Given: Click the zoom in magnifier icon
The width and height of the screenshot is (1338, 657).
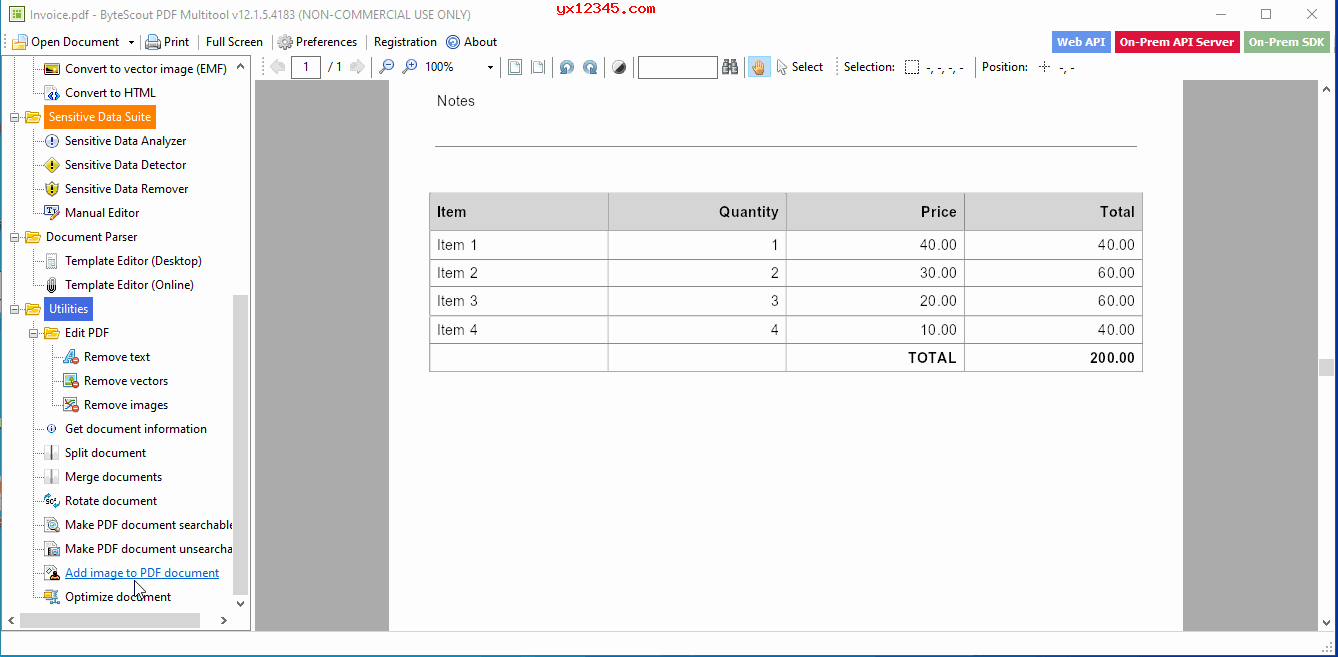Looking at the screenshot, I should 410,67.
